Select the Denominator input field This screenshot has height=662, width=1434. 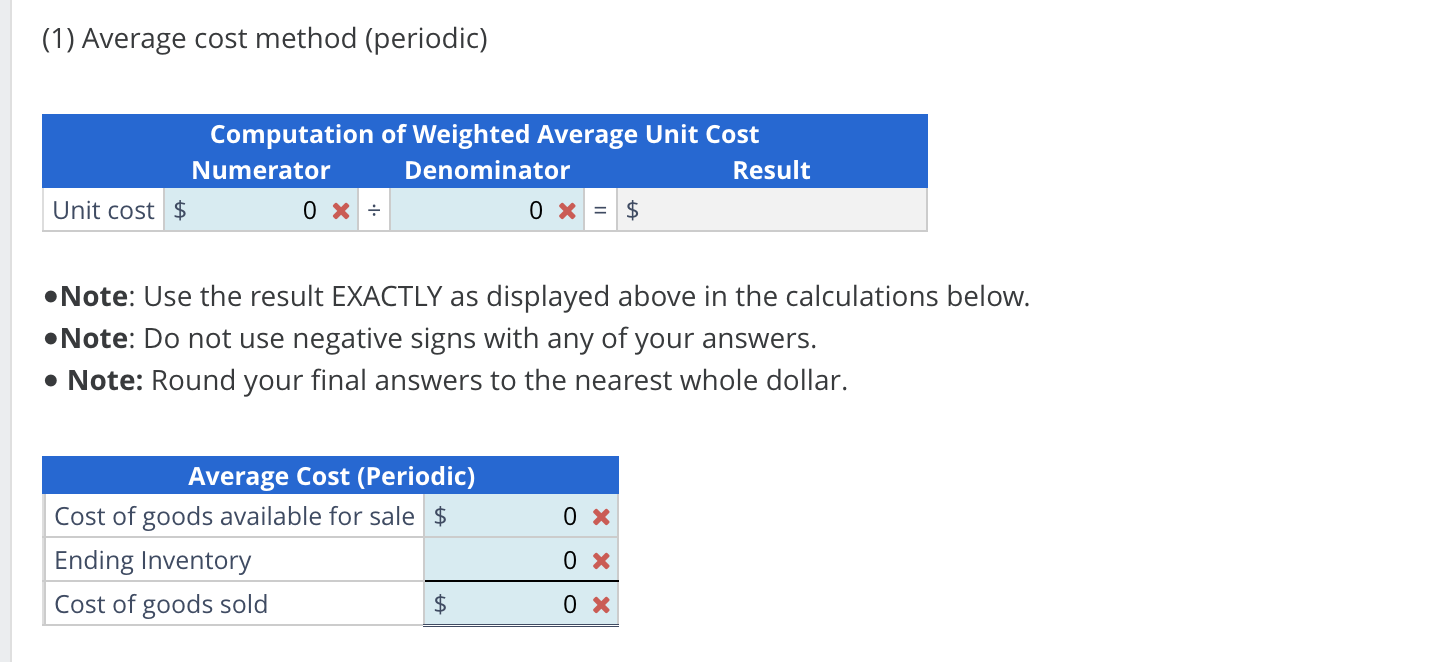[x=480, y=210]
